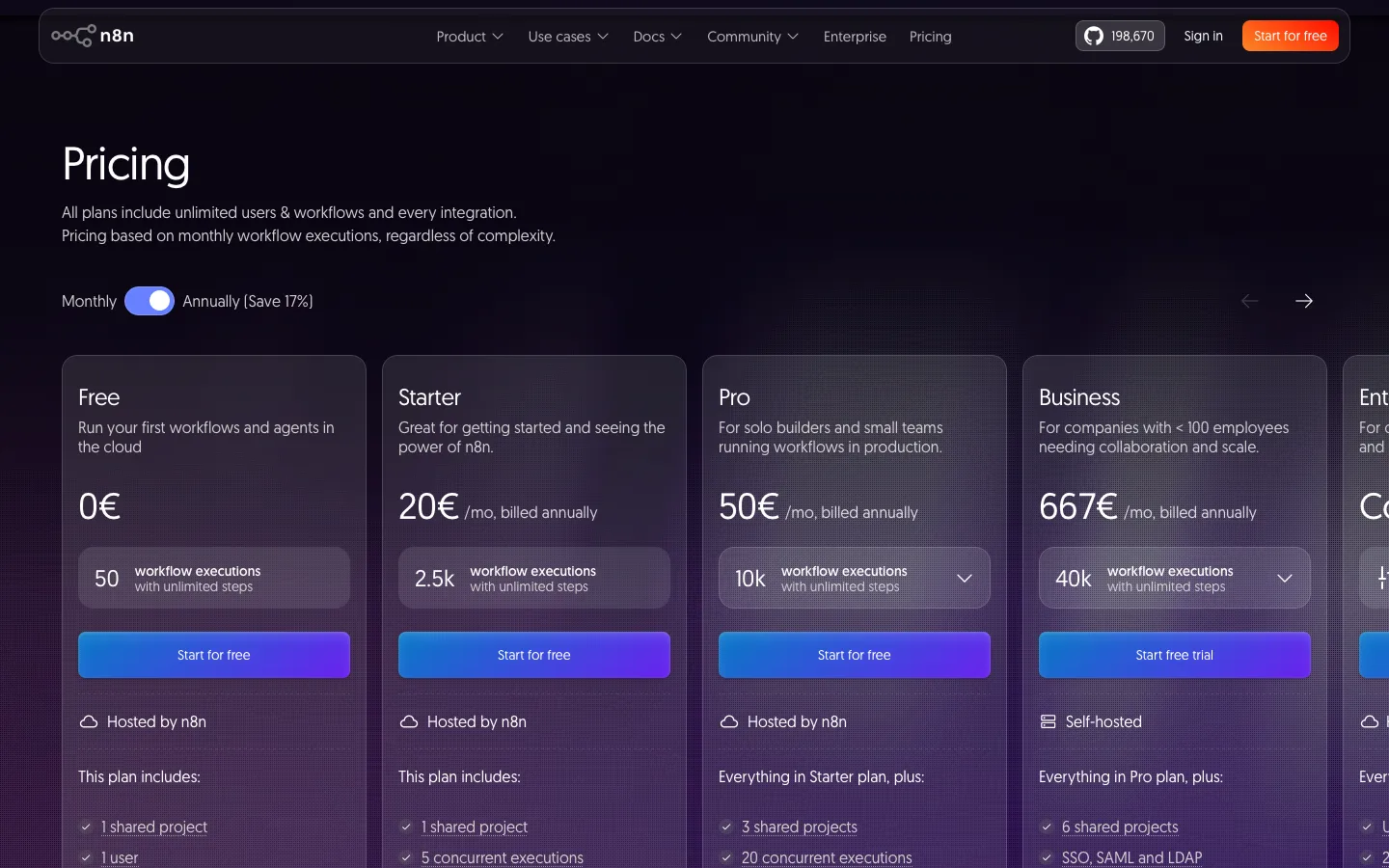Open the Pro plan 10k executions dropdown
Viewport: 1389px width, 868px height.
(855, 578)
